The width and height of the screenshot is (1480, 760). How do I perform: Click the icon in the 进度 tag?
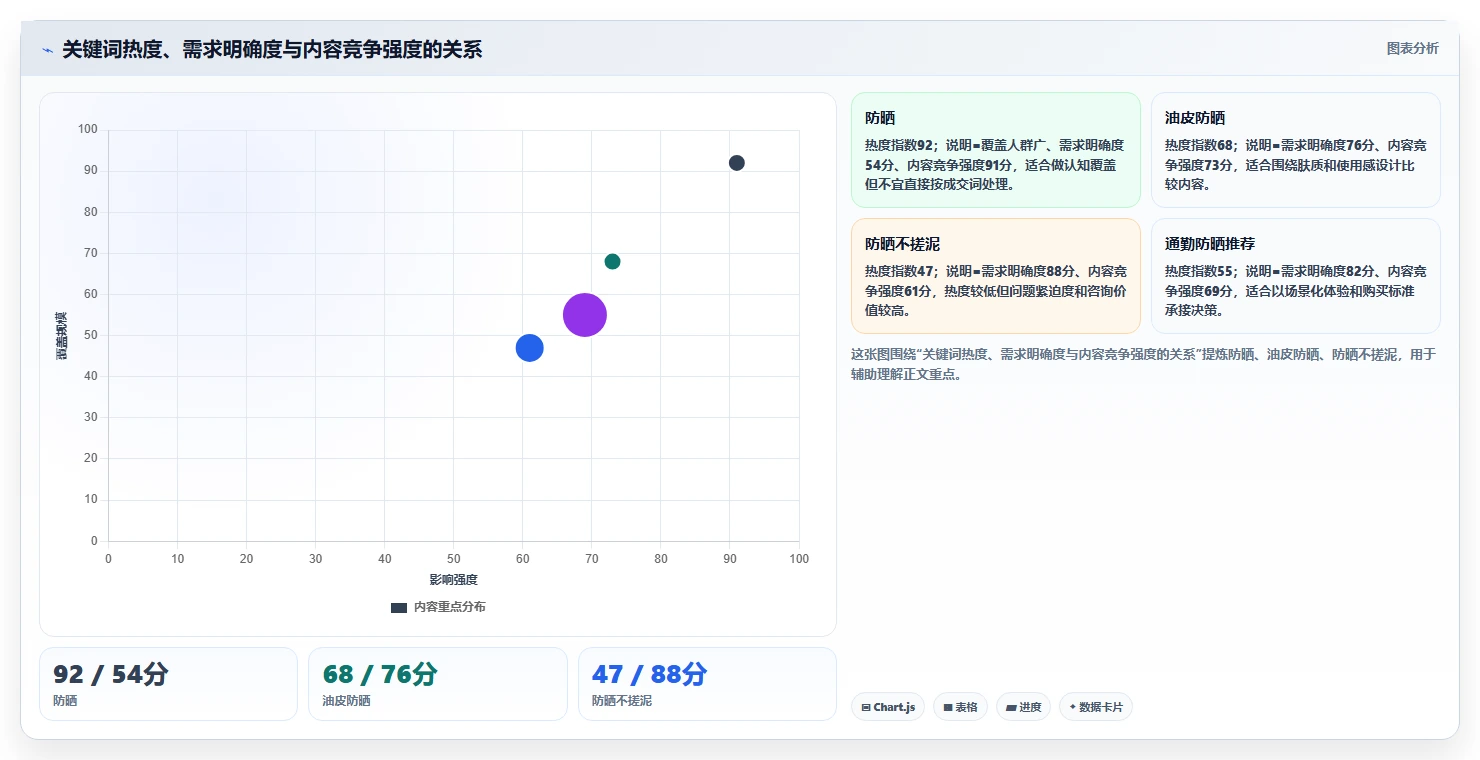pos(1011,707)
